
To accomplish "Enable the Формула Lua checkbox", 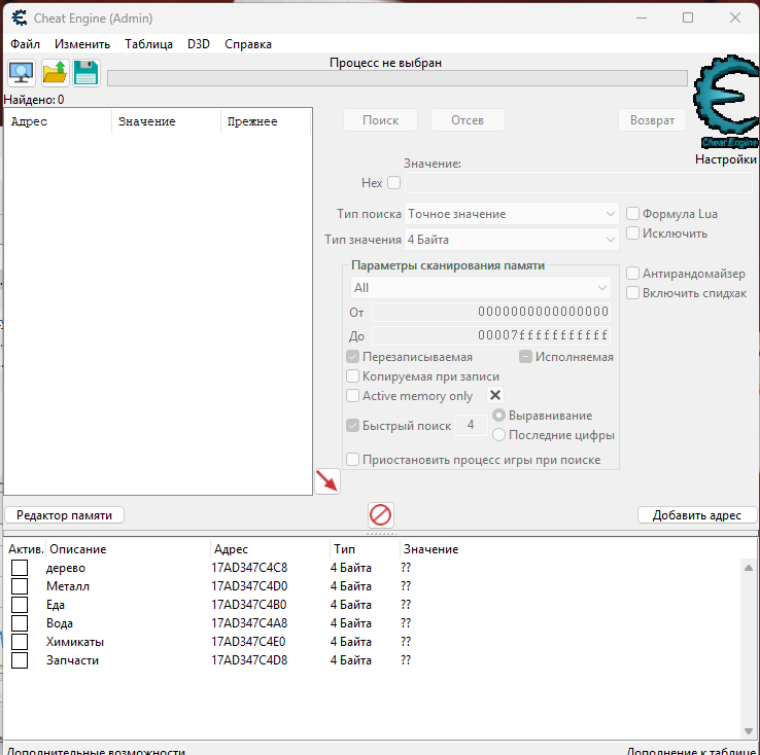I will 632,214.
